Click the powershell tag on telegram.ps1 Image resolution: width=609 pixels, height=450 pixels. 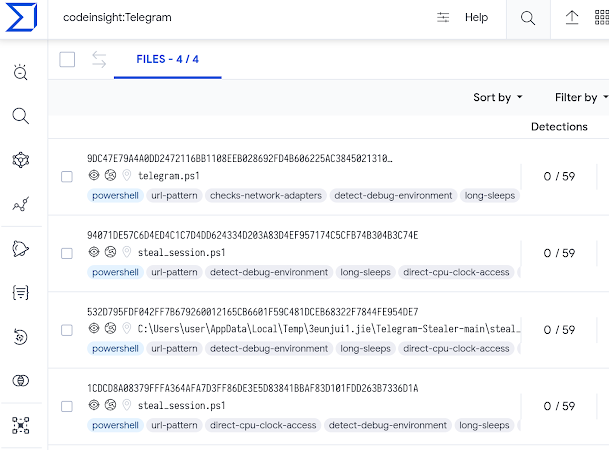point(114,196)
